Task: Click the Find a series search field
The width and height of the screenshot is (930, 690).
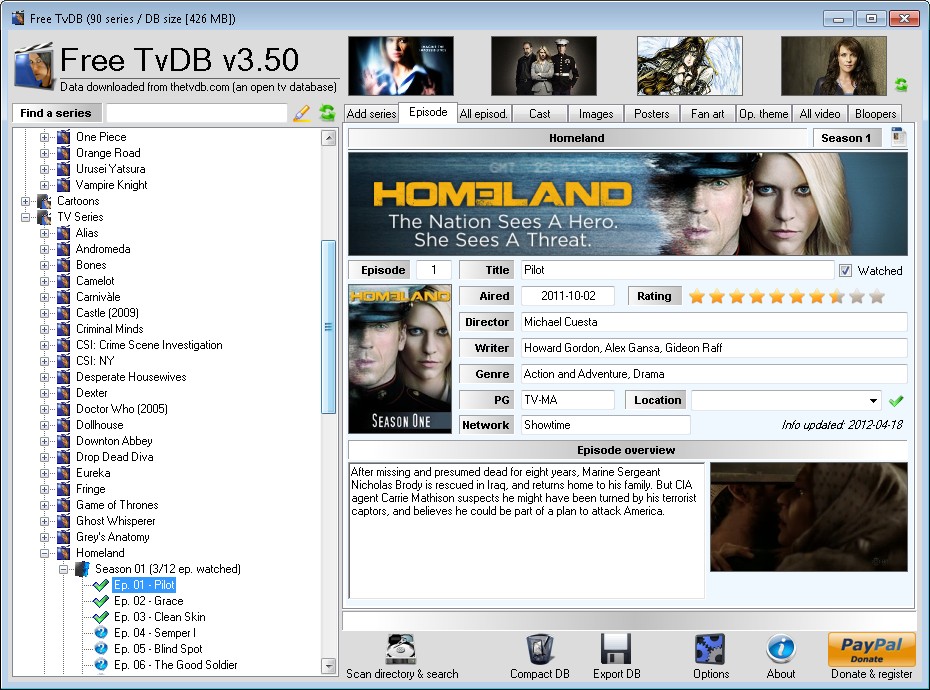Action: coord(196,113)
